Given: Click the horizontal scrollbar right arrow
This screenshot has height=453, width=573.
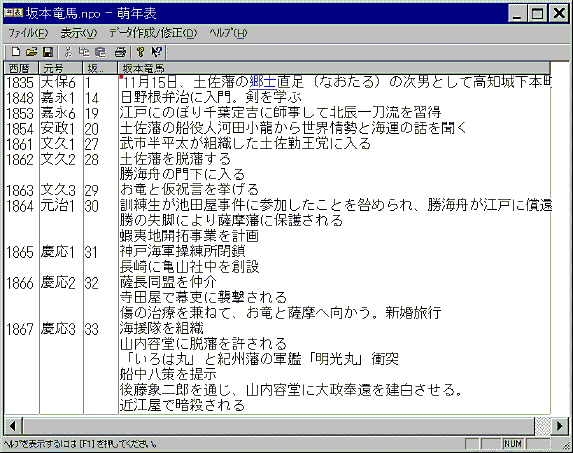Looking at the screenshot, I should pos(559,426).
